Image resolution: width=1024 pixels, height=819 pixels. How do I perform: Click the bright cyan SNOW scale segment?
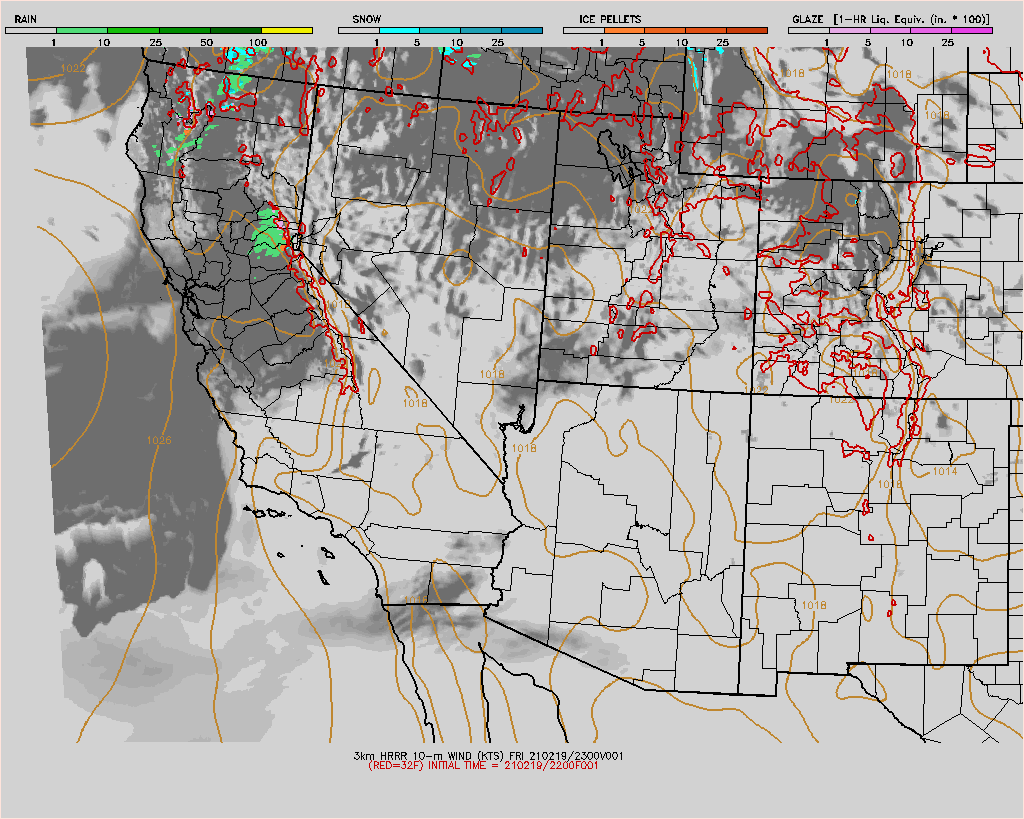[x=399, y=31]
